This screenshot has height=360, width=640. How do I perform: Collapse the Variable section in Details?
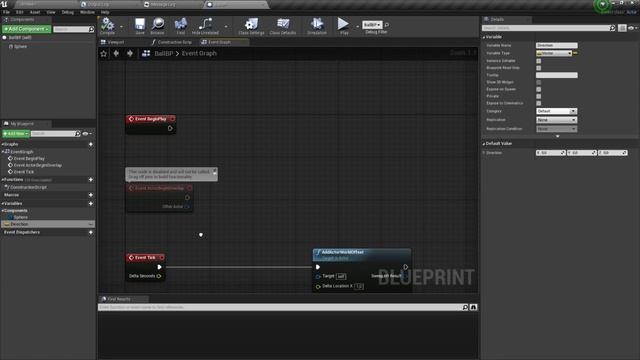pos(484,37)
